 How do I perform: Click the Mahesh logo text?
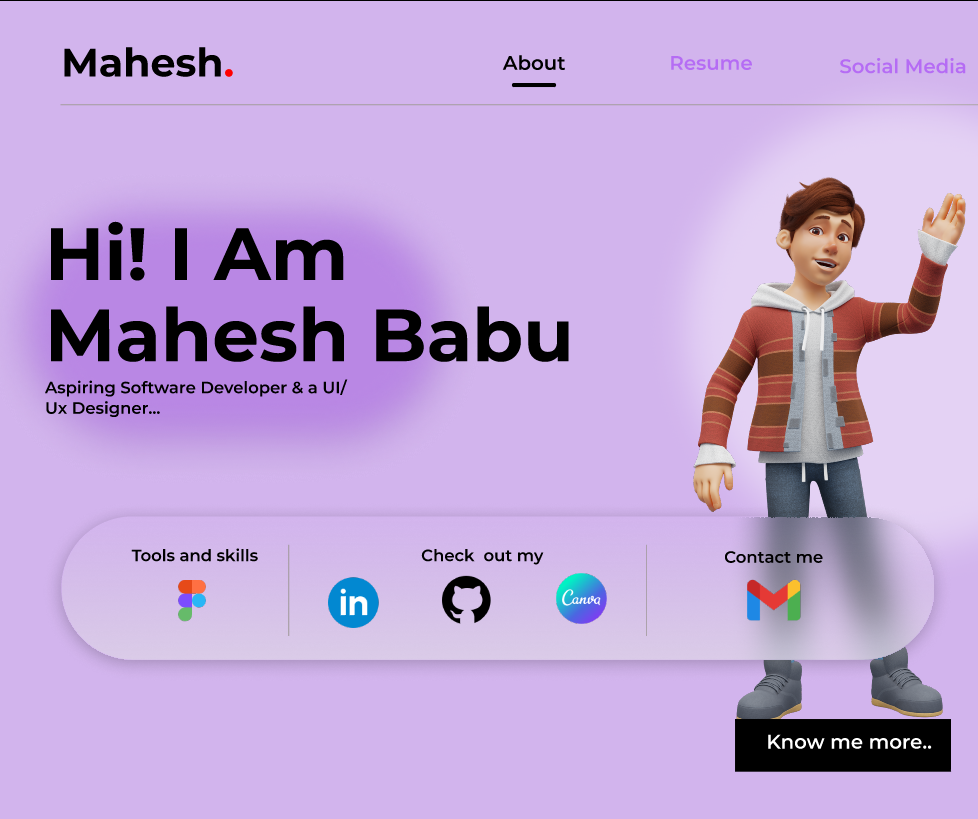pos(148,63)
